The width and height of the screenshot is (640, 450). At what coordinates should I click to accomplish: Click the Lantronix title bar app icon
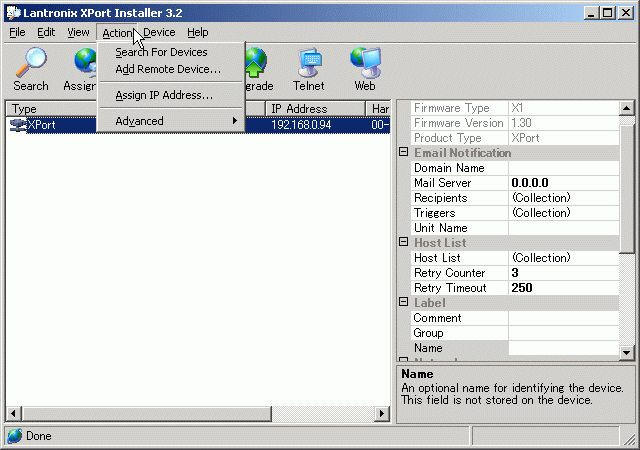[x=13, y=12]
